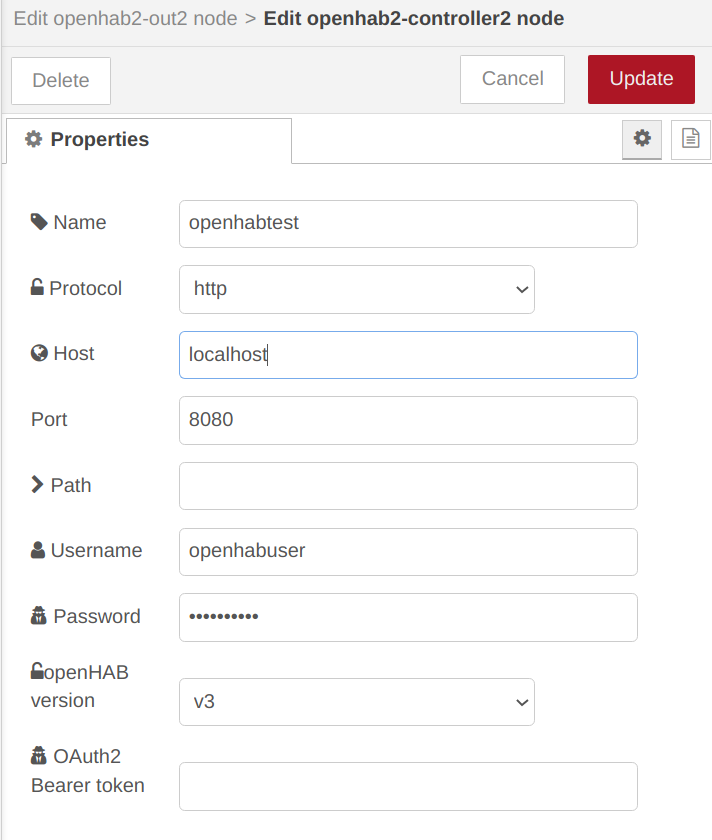Open the node description document icon

(x=690, y=139)
